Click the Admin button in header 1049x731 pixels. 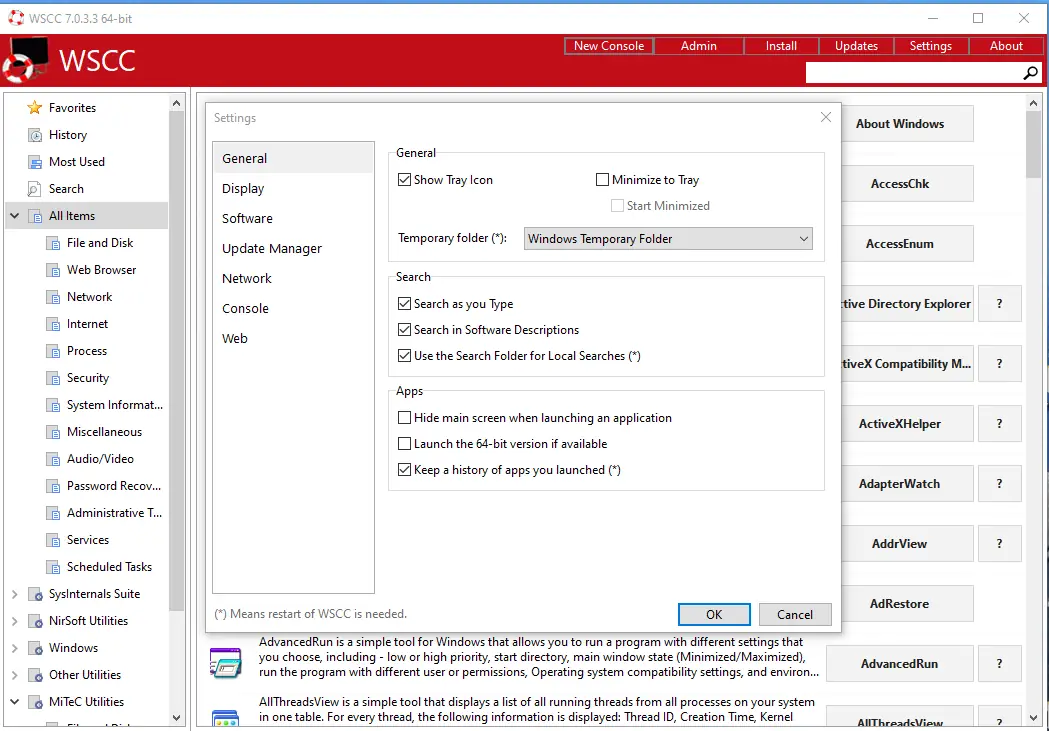click(x=698, y=45)
